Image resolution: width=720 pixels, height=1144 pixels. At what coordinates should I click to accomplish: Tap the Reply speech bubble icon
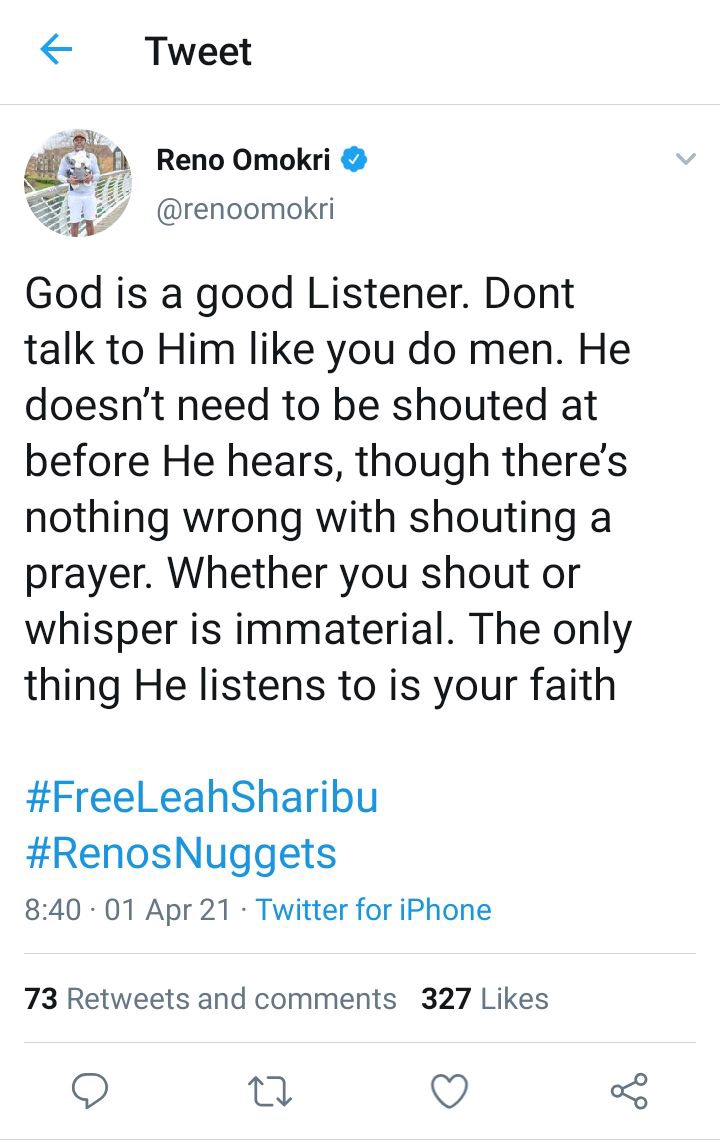click(x=90, y=1091)
